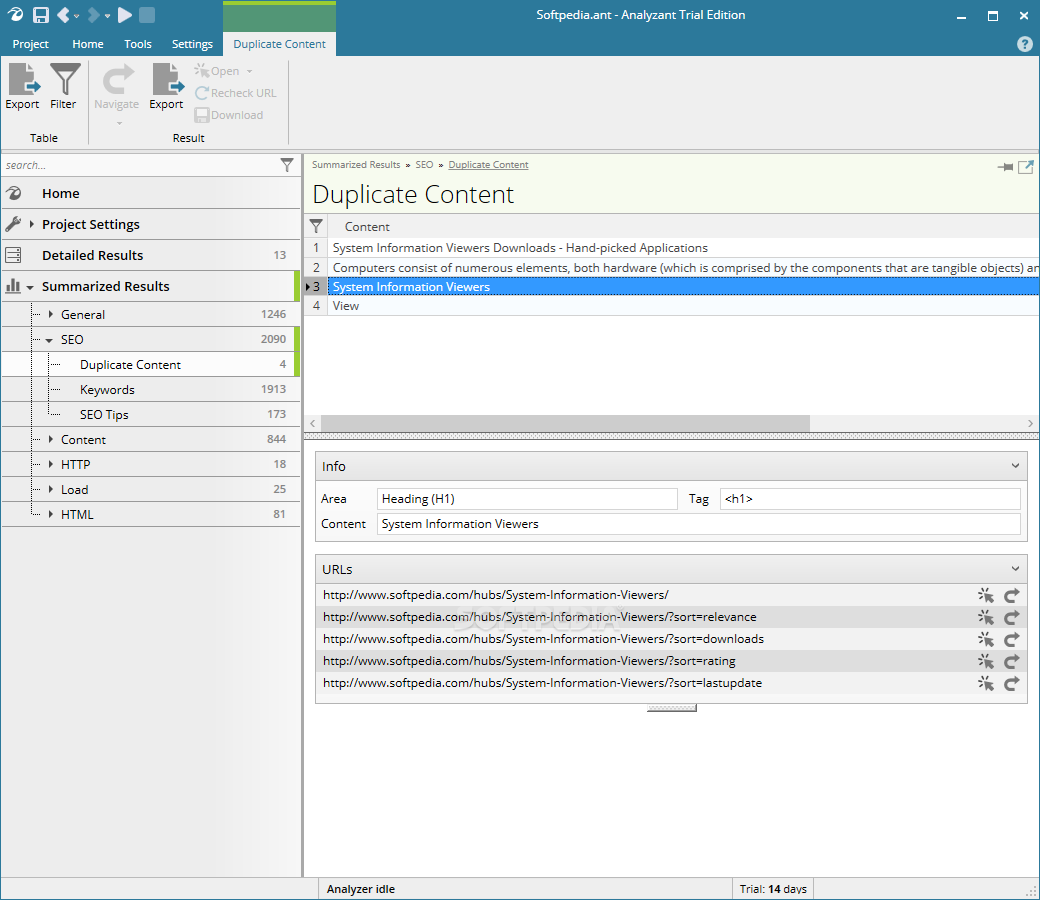
Task: Click SEO breadcrumb link
Action: tap(424, 164)
